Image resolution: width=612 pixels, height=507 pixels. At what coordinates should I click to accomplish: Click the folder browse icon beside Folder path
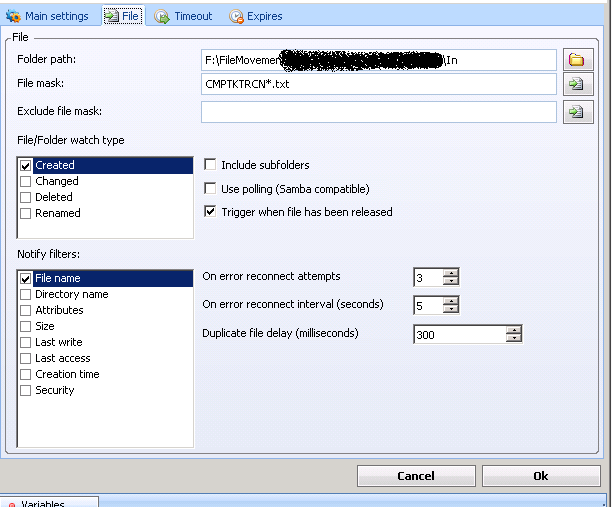click(x=576, y=60)
